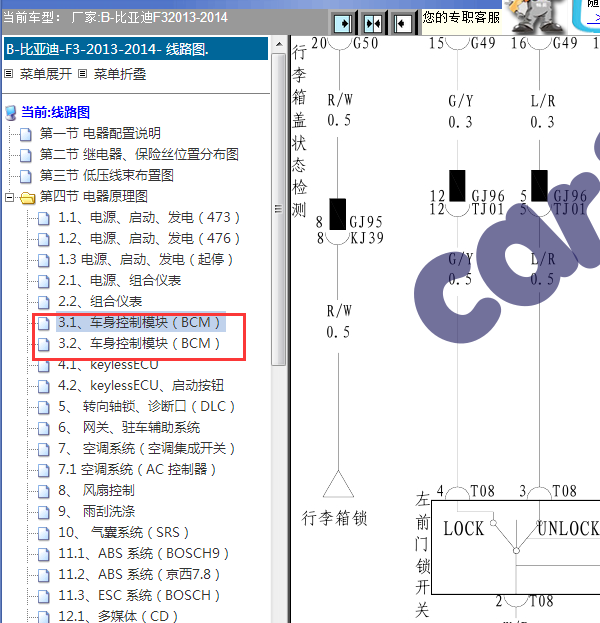Select 3.2、车身控制模块（BCM）
The width and height of the screenshot is (600, 623).
tap(139, 344)
